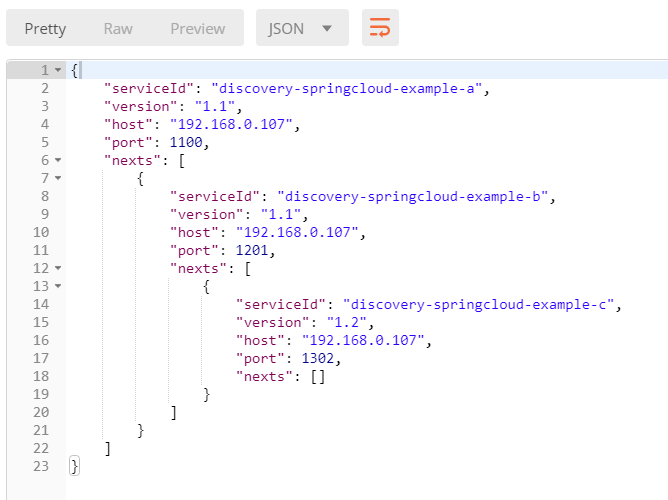Collapse the nexts array on line 6

(58, 161)
